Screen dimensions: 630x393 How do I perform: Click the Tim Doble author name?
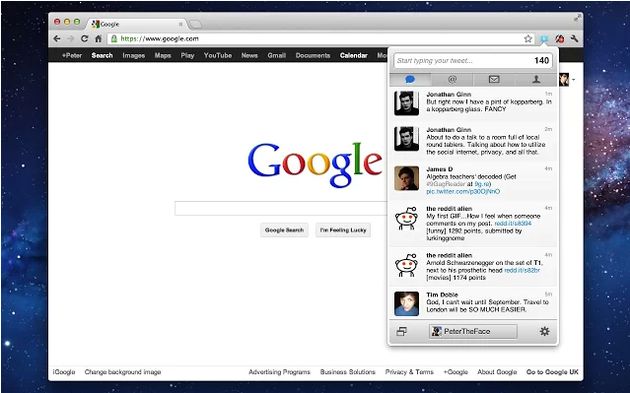(442, 295)
